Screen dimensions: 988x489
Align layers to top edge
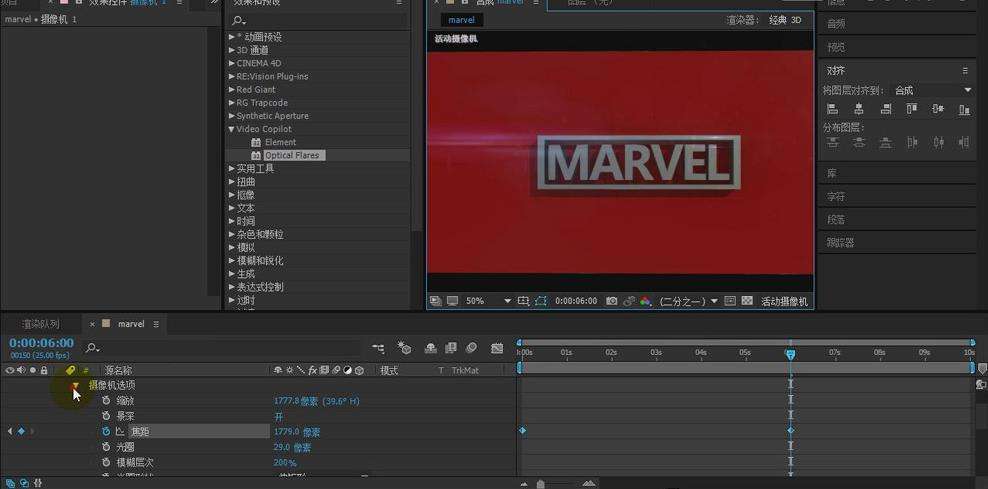pos(912,109)
